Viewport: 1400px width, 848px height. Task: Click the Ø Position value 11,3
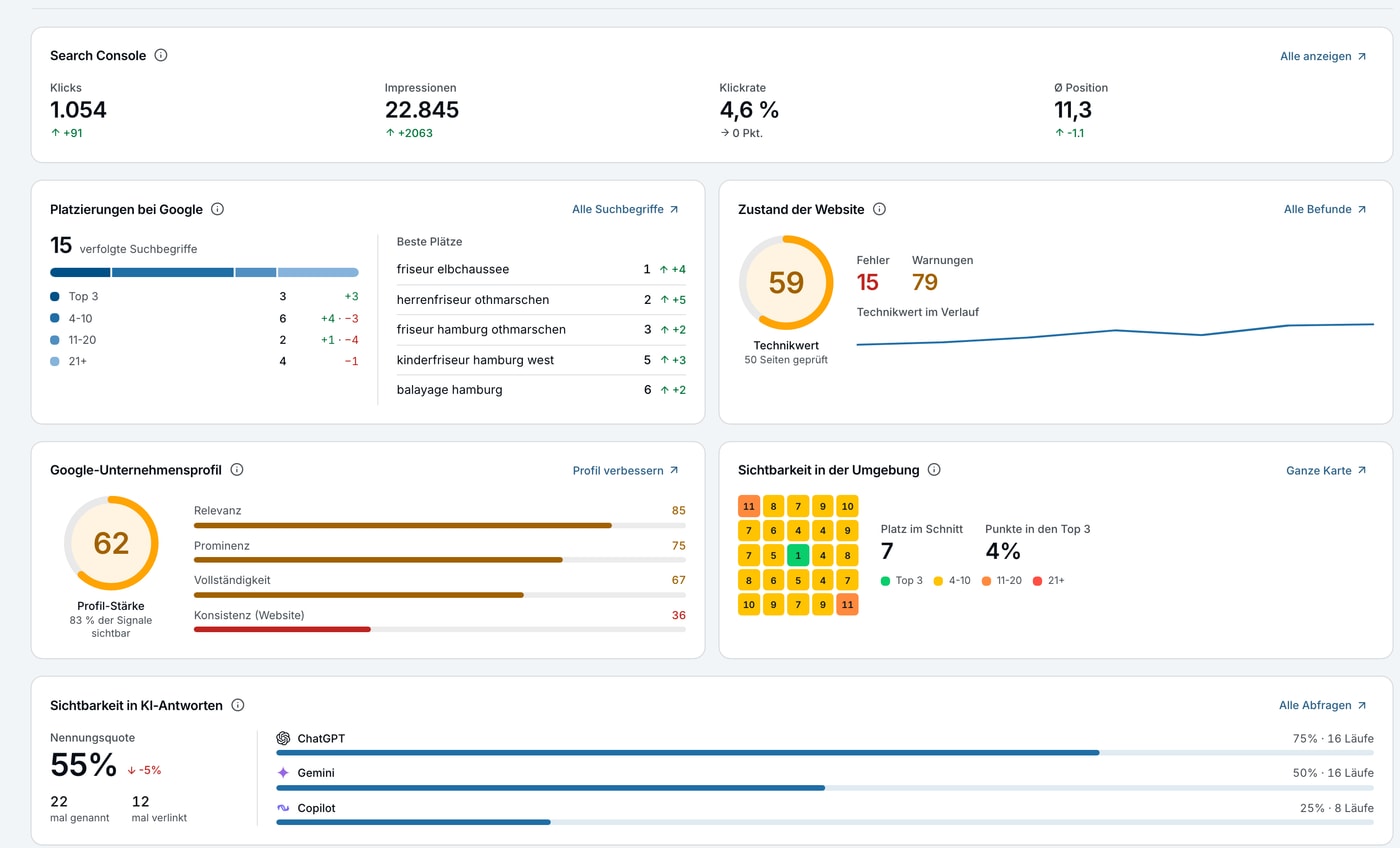point(1073,110)
